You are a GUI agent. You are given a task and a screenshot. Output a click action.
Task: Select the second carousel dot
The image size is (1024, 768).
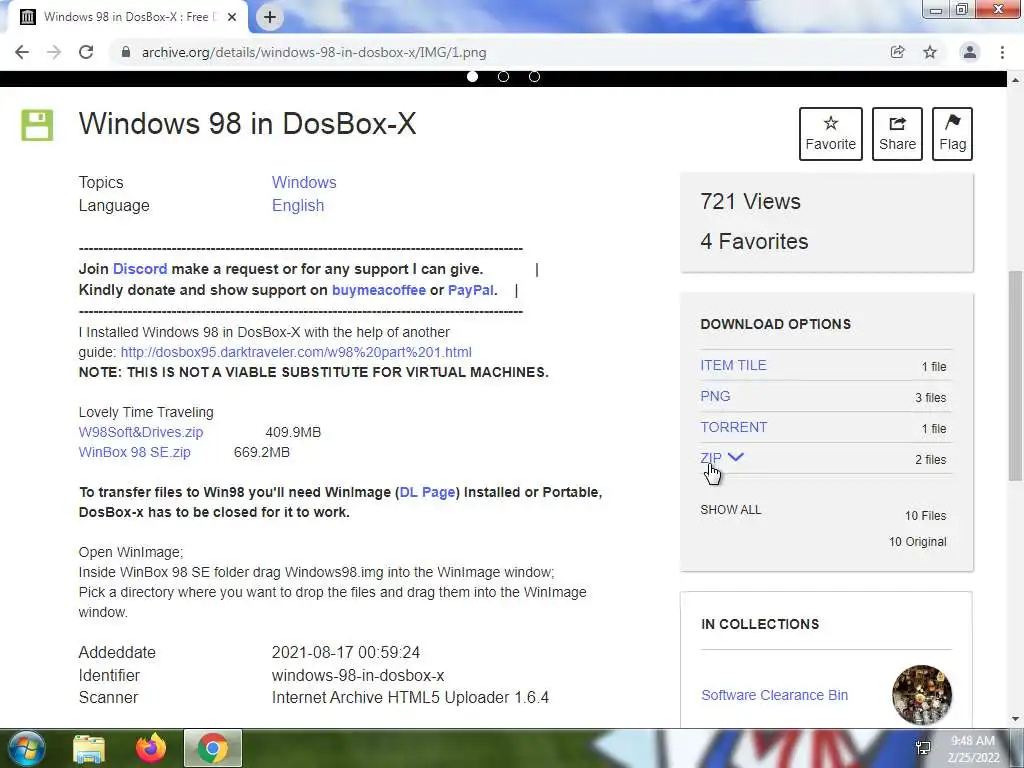504,76
